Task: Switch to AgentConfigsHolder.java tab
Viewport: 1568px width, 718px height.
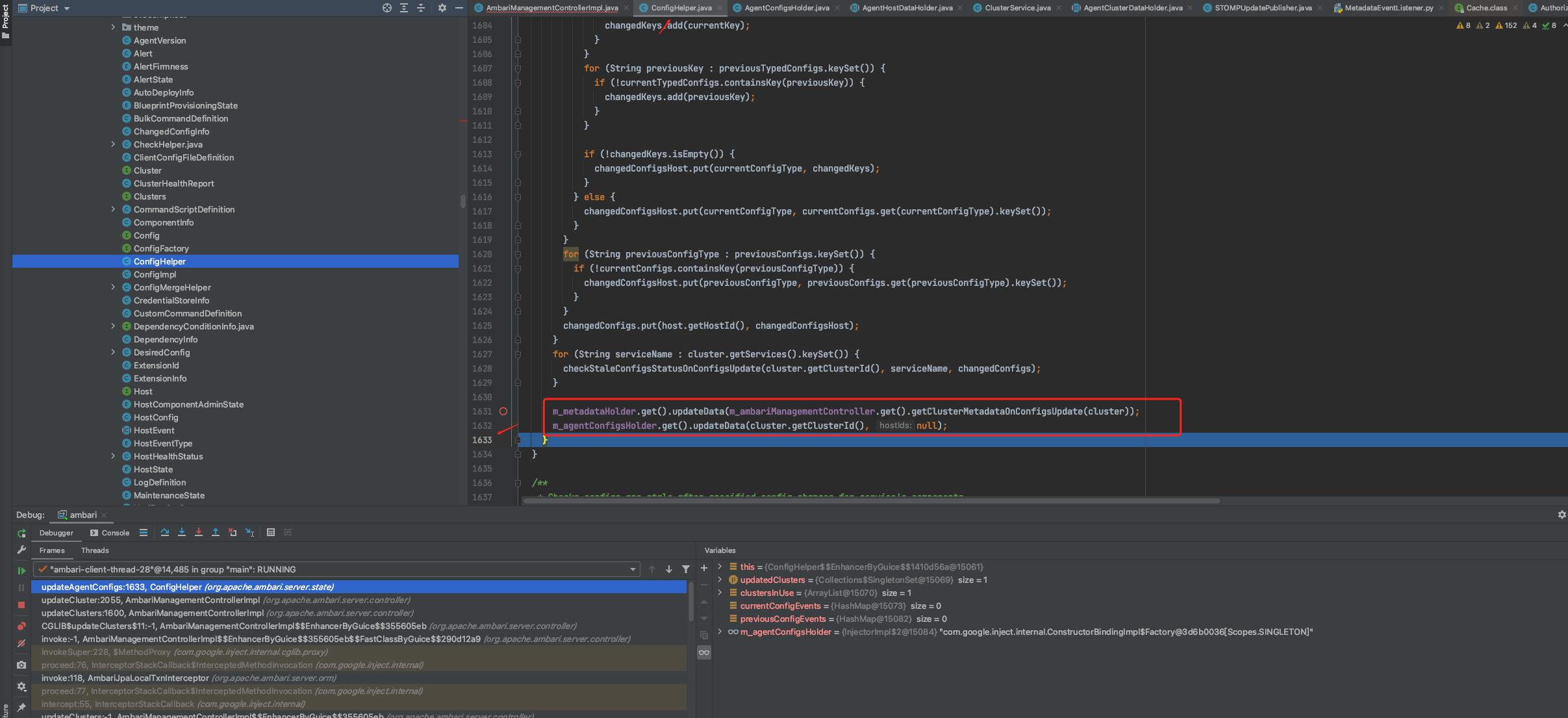Action: point(786,8)
